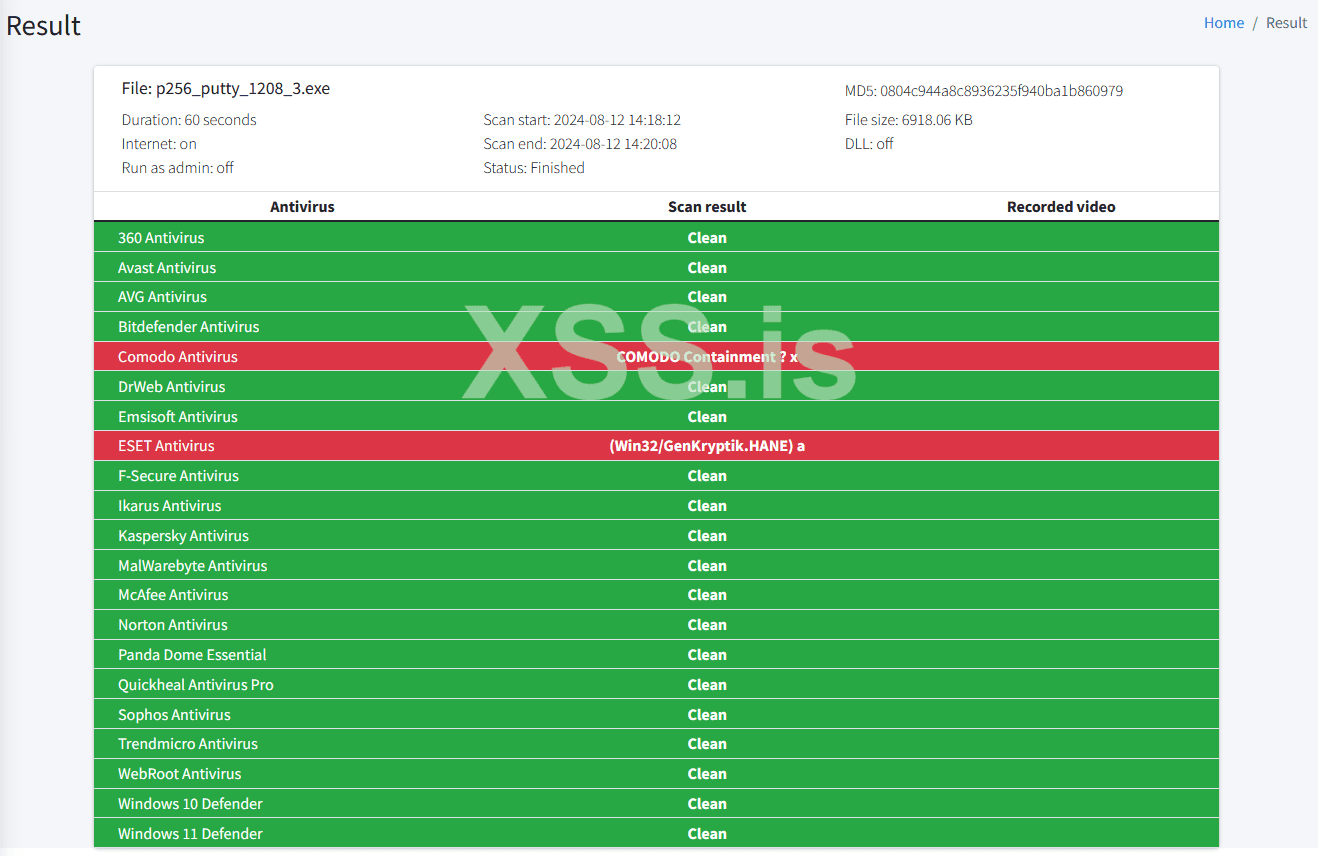Click the Clean result for AVG Antivirus
This screenshot has height=856, width=1318.
point(707,297)
